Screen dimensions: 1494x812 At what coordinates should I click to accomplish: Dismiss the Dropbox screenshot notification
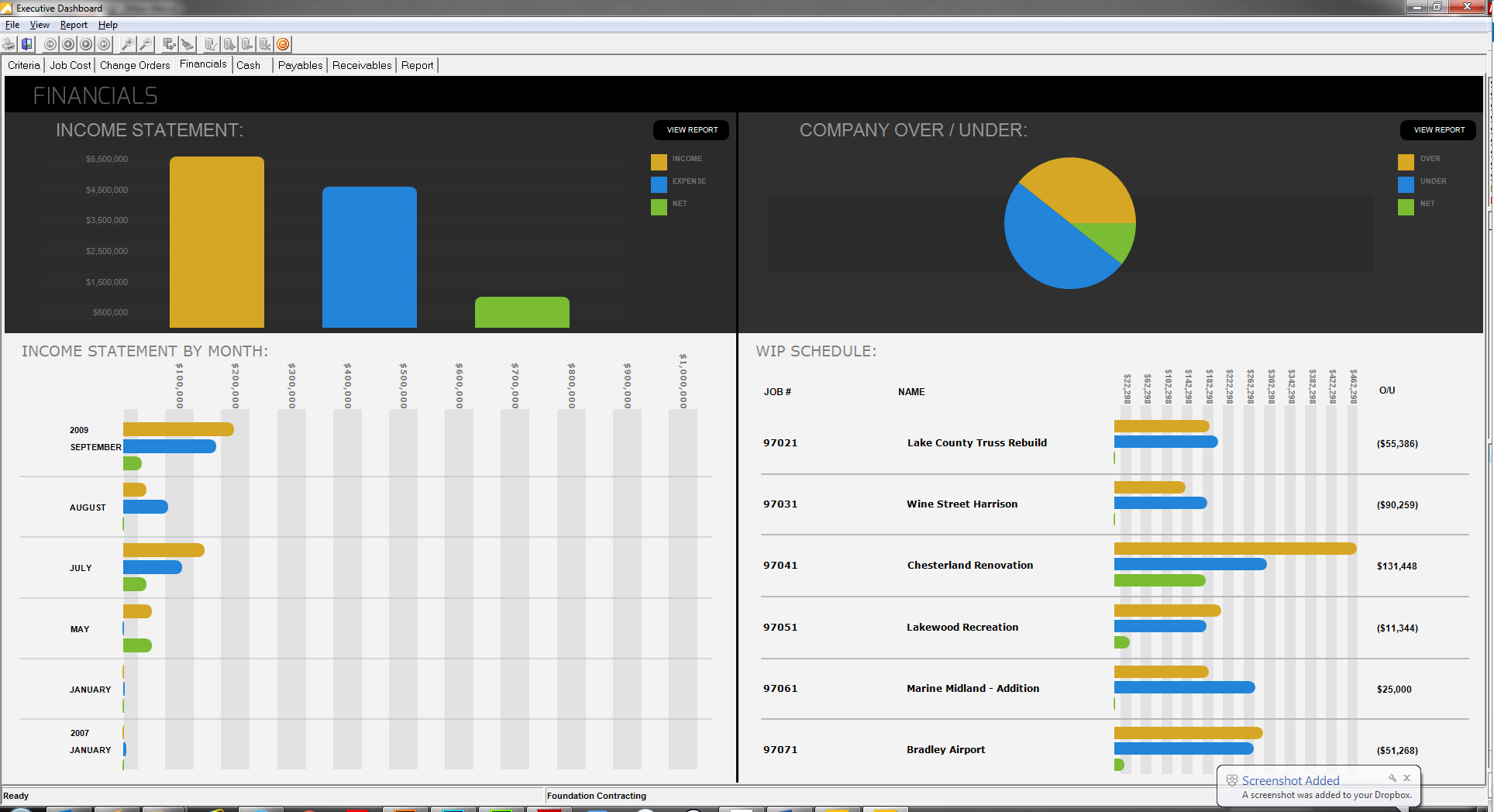(1406, 778)
